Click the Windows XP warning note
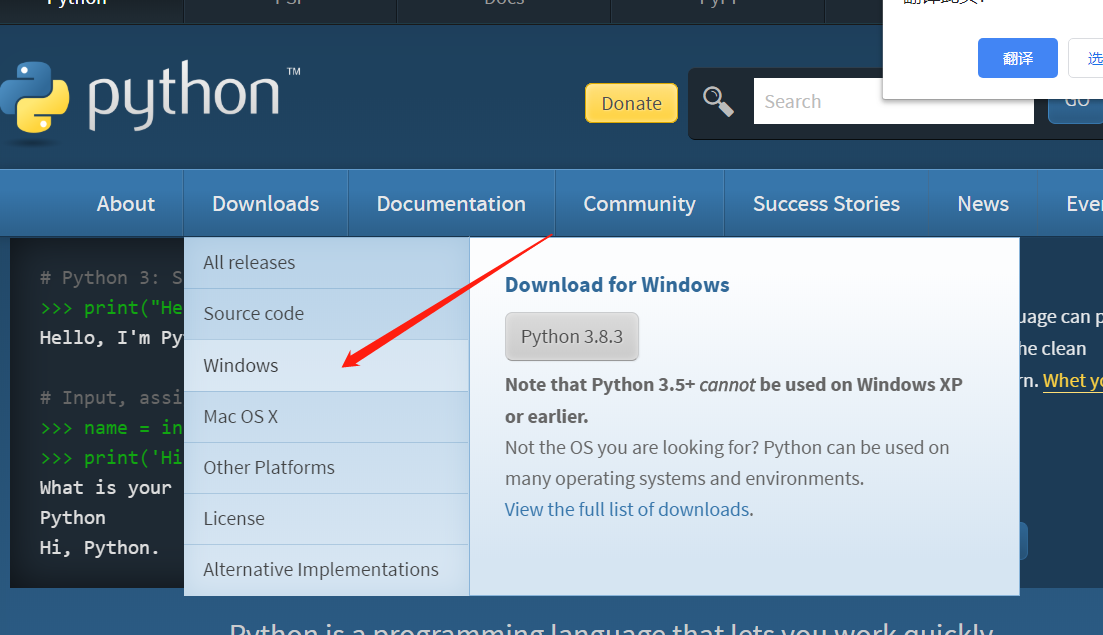 point(734,400)
